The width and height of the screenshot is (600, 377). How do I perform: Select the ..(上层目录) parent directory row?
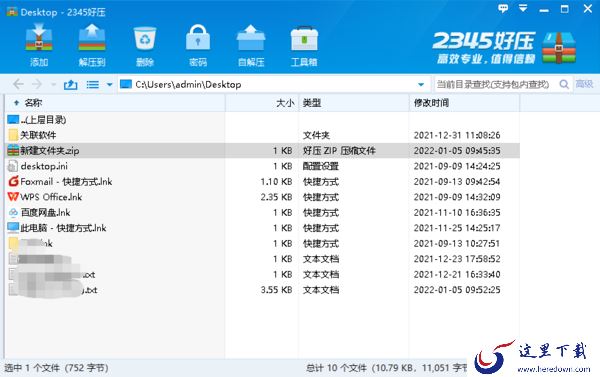click(x=262, y=119)
